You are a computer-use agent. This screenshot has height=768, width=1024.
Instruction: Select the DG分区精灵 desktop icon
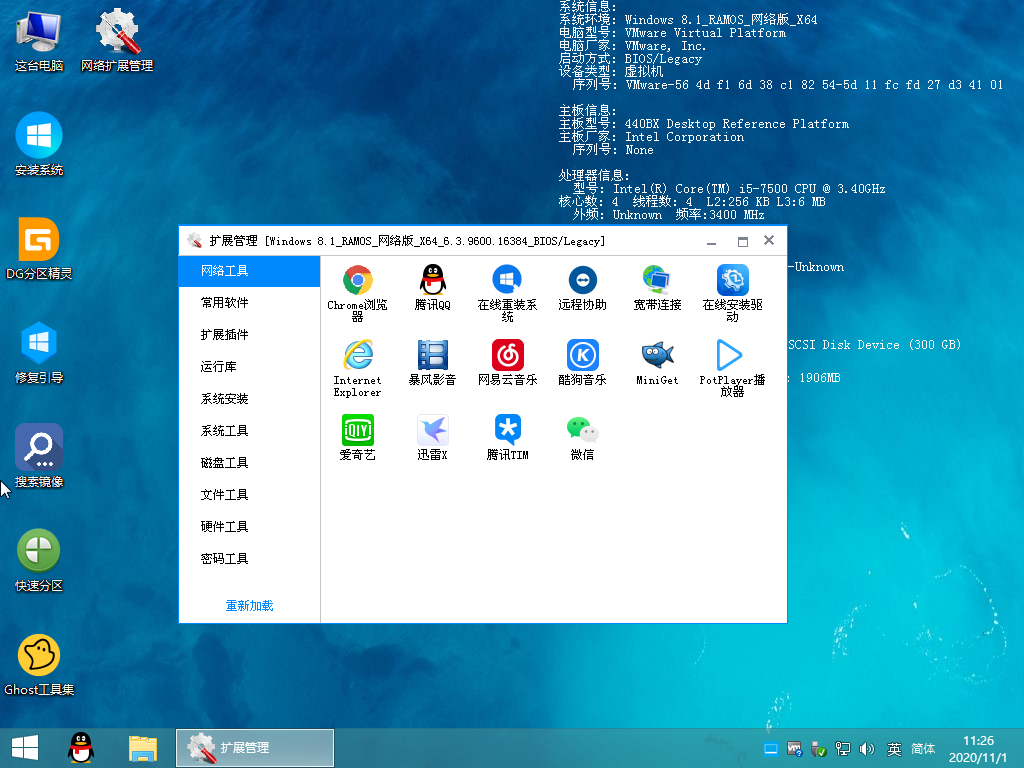[39, 249]
